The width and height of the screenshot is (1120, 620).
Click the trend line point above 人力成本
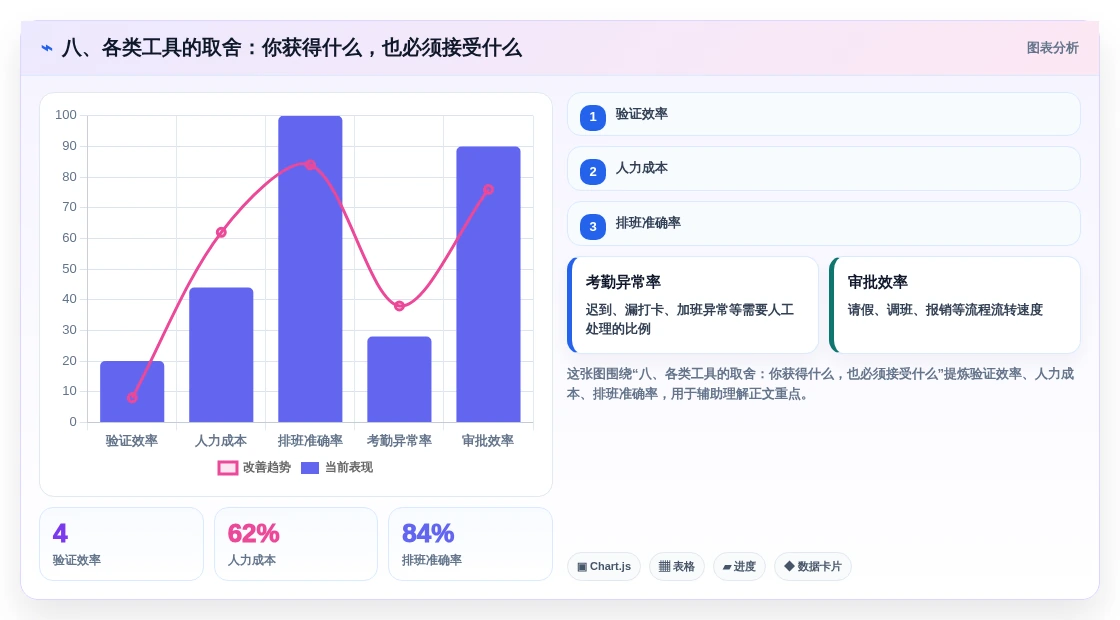(x=221, y=232)
